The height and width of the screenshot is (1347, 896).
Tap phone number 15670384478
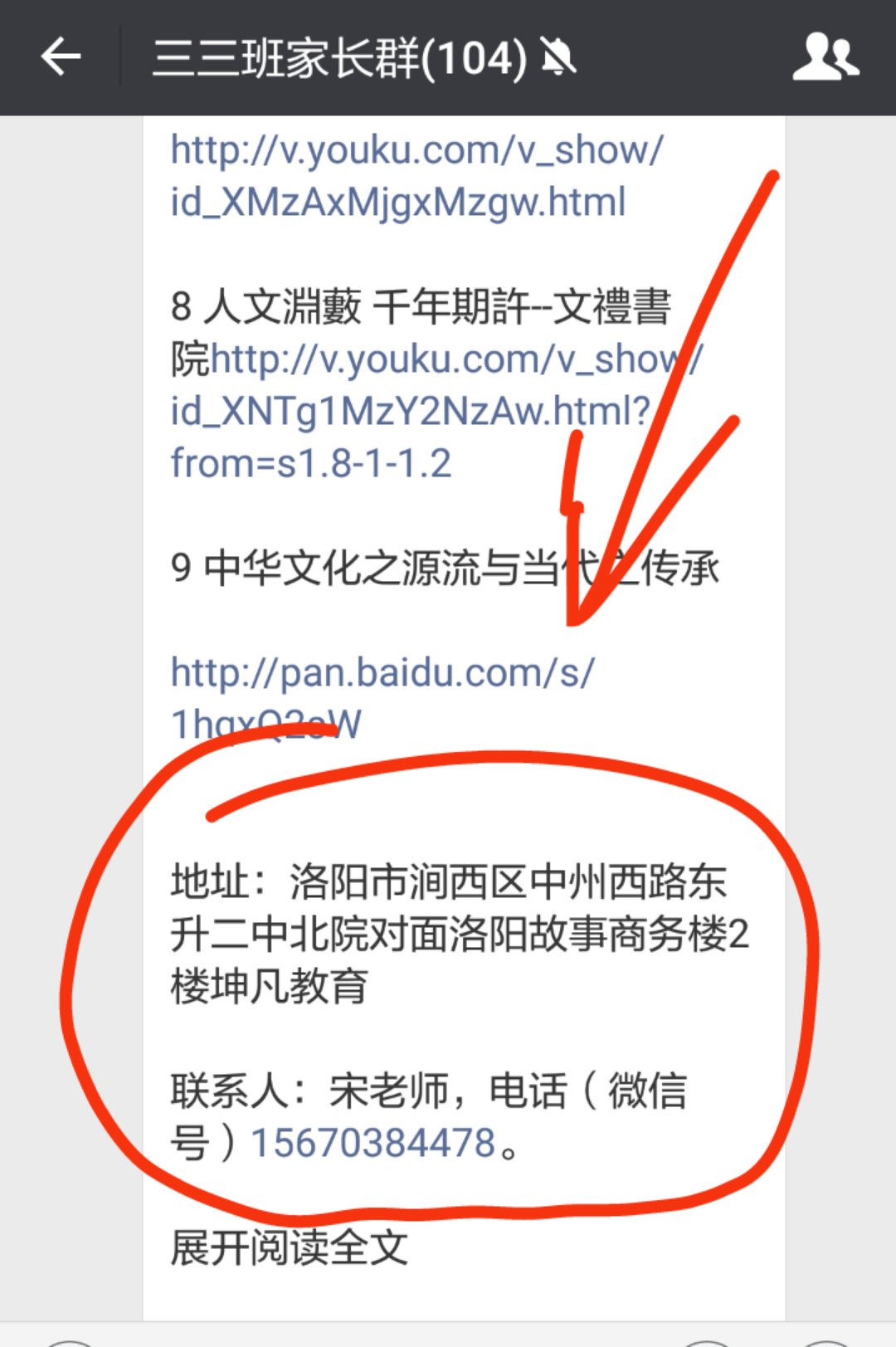coord(373,1143)
